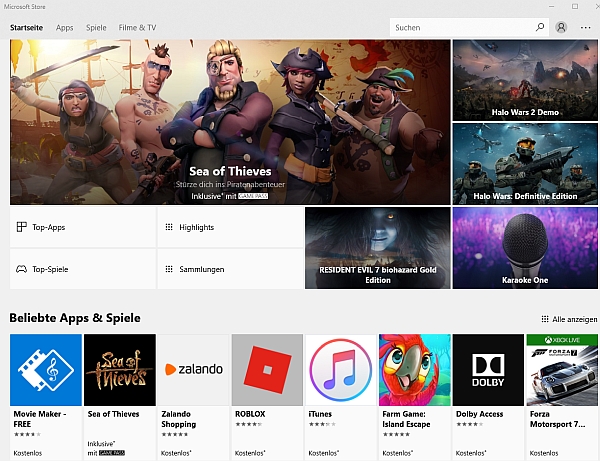Click the star rating under ROBLOX

(249, 424)
